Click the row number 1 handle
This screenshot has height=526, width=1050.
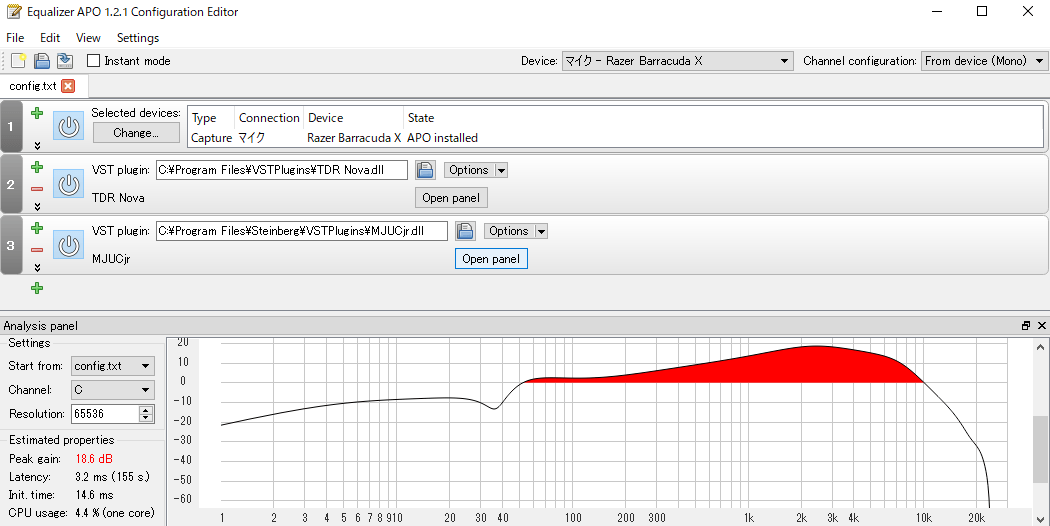tap(11, 126)
